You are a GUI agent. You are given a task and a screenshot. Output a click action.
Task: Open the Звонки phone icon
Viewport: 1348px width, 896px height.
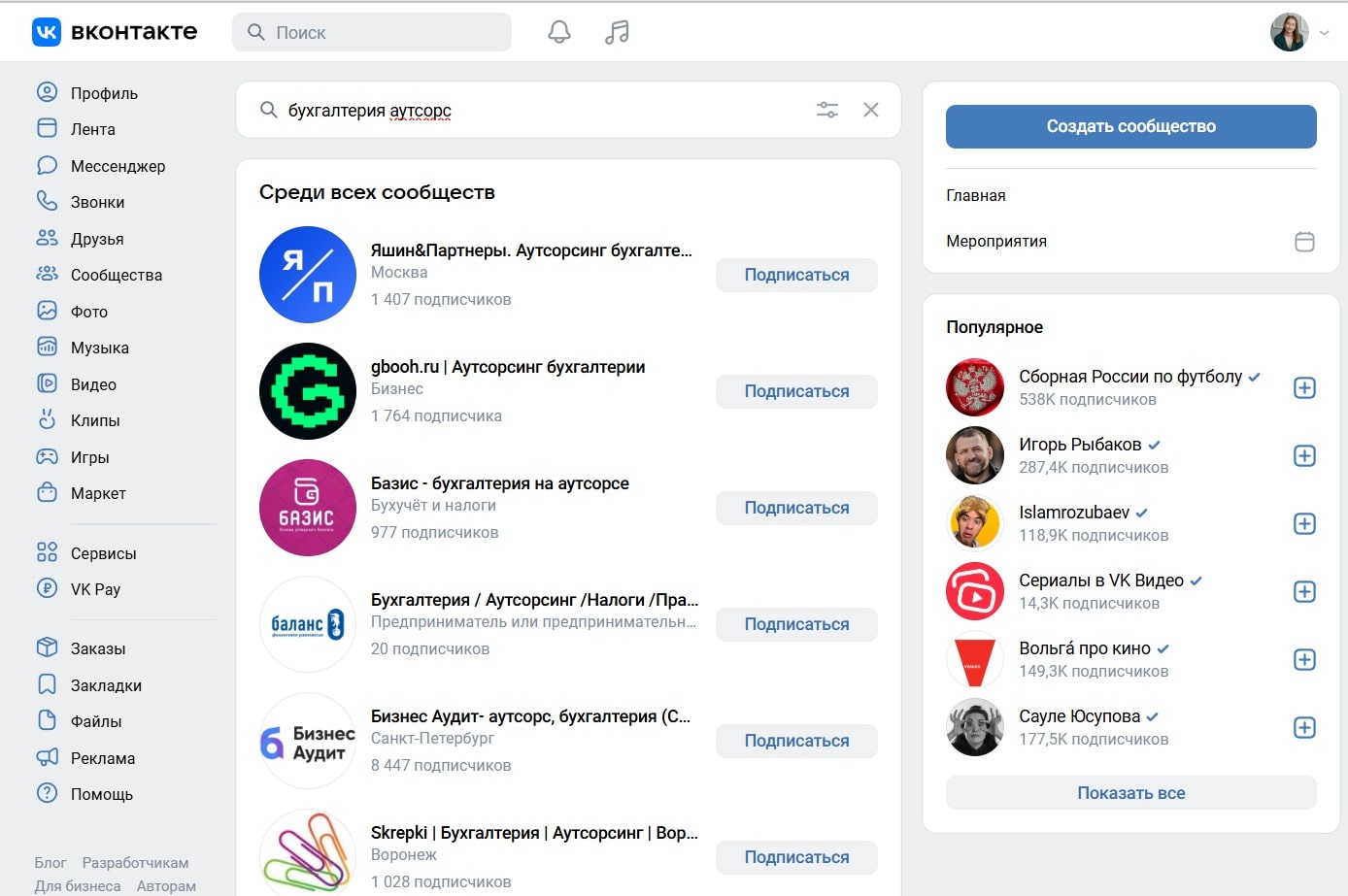(x=47, y=201)
